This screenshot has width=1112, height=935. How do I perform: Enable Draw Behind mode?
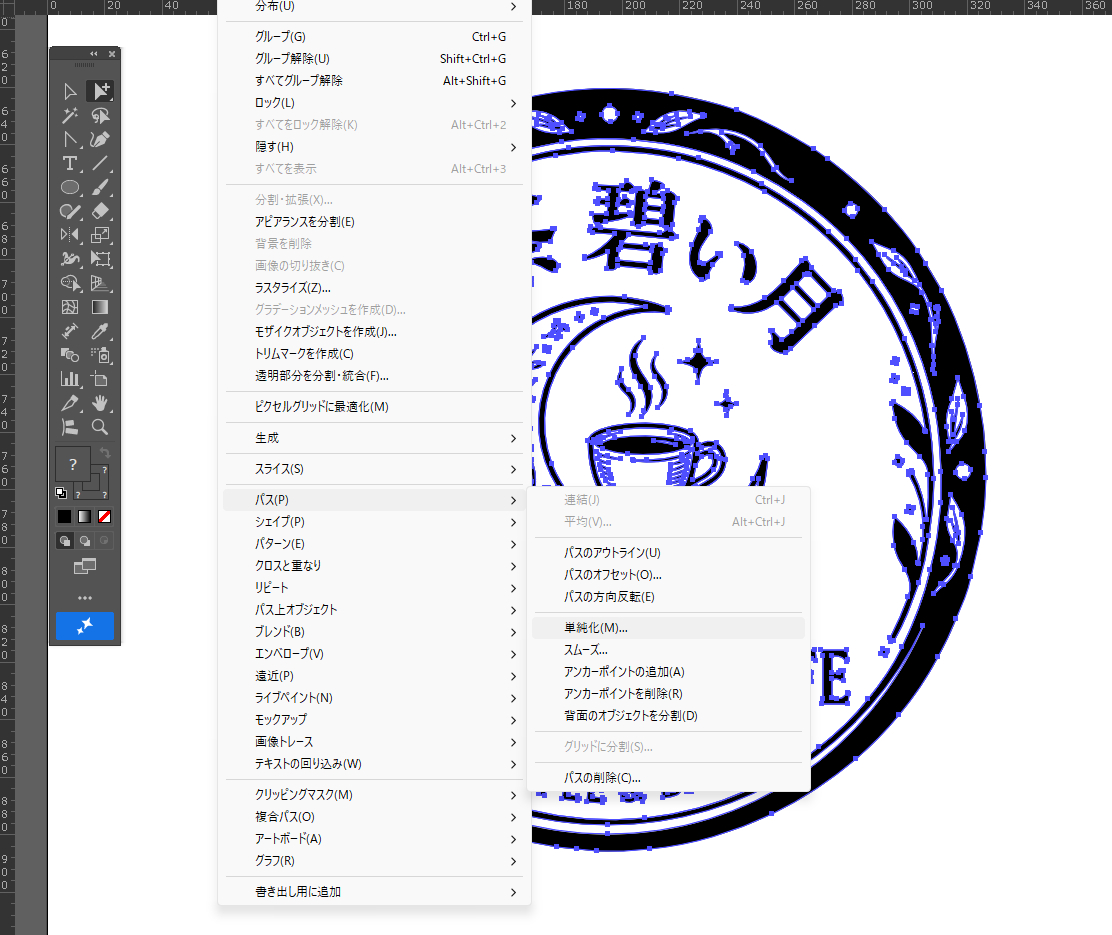pos(84,541)
